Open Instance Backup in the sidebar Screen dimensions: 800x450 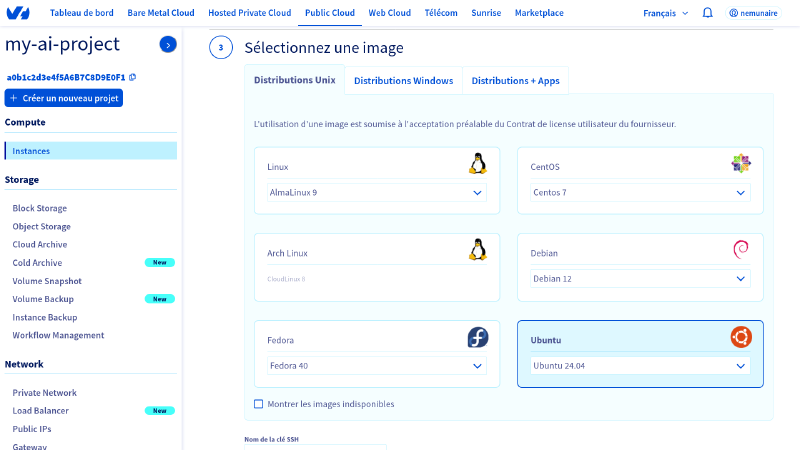tap(45, 317)
